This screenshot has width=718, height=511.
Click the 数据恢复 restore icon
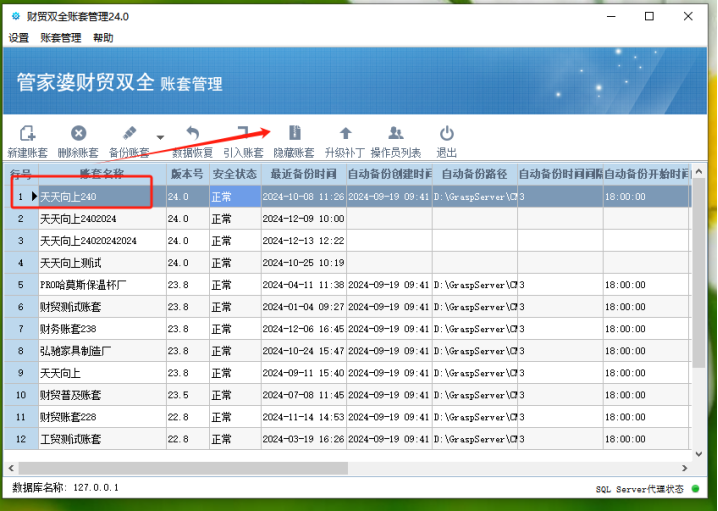coord(193,133)
